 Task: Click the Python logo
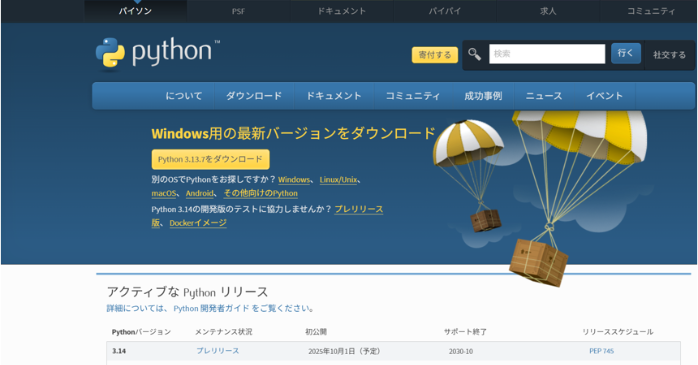tap(158, 54)
